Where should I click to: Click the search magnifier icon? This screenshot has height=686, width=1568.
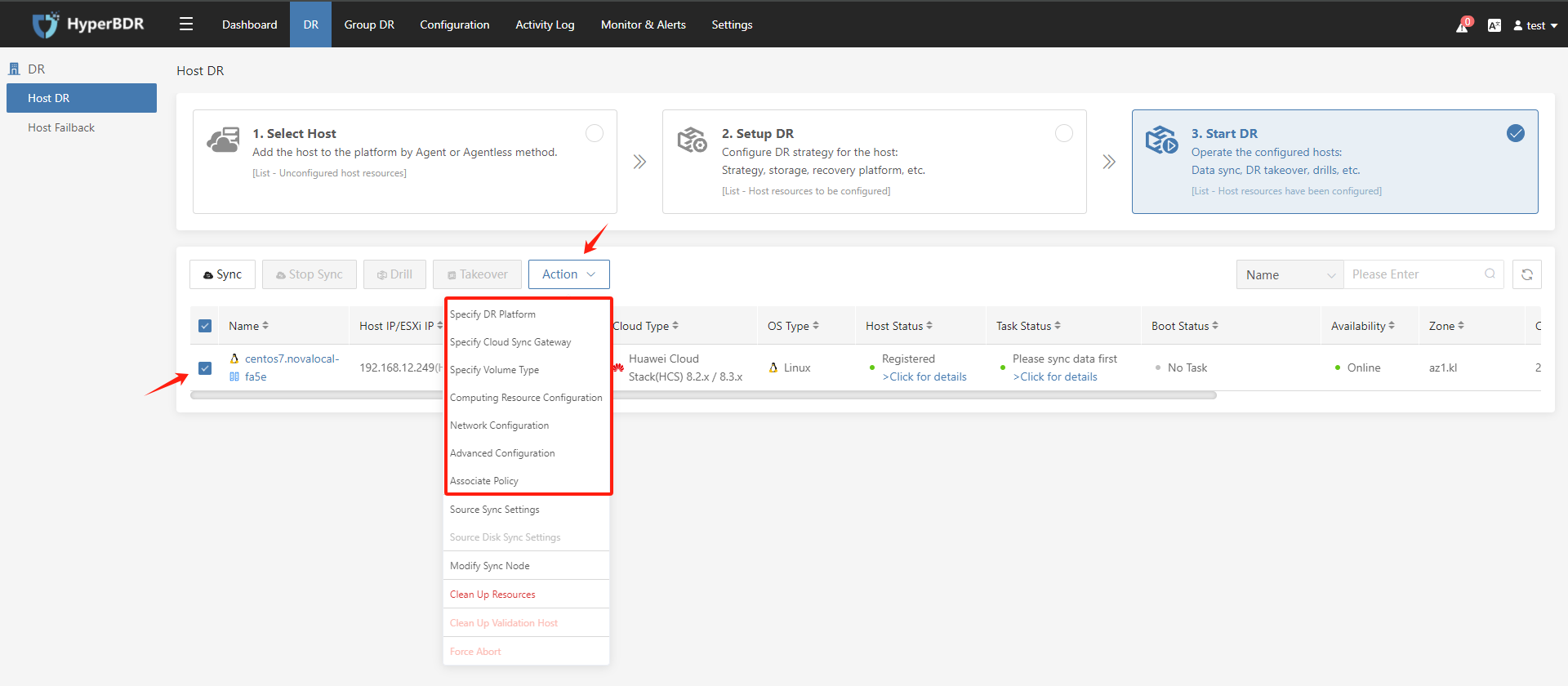[1490, 274]
